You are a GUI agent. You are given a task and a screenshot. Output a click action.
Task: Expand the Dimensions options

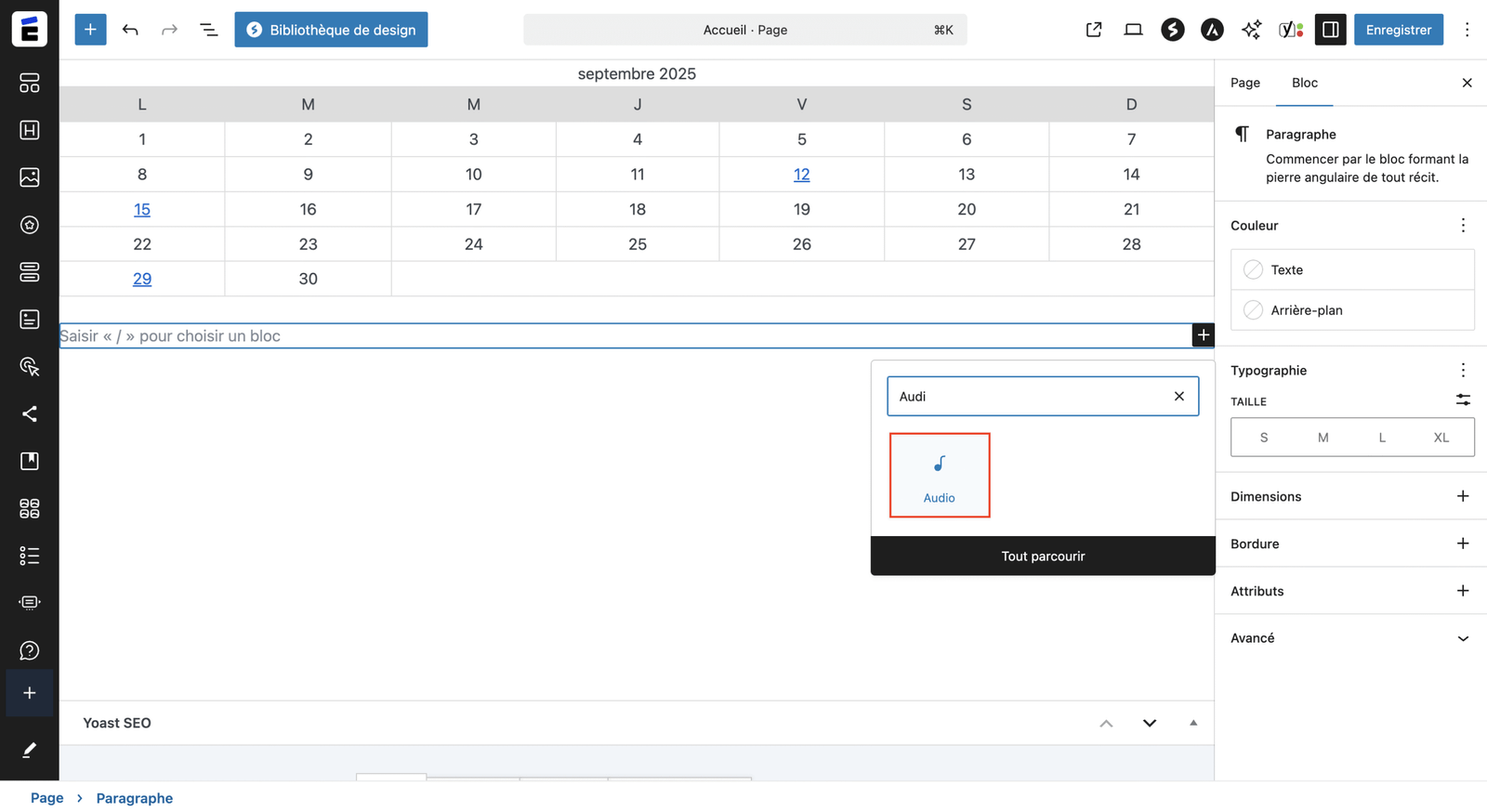tap(1462, 496)
